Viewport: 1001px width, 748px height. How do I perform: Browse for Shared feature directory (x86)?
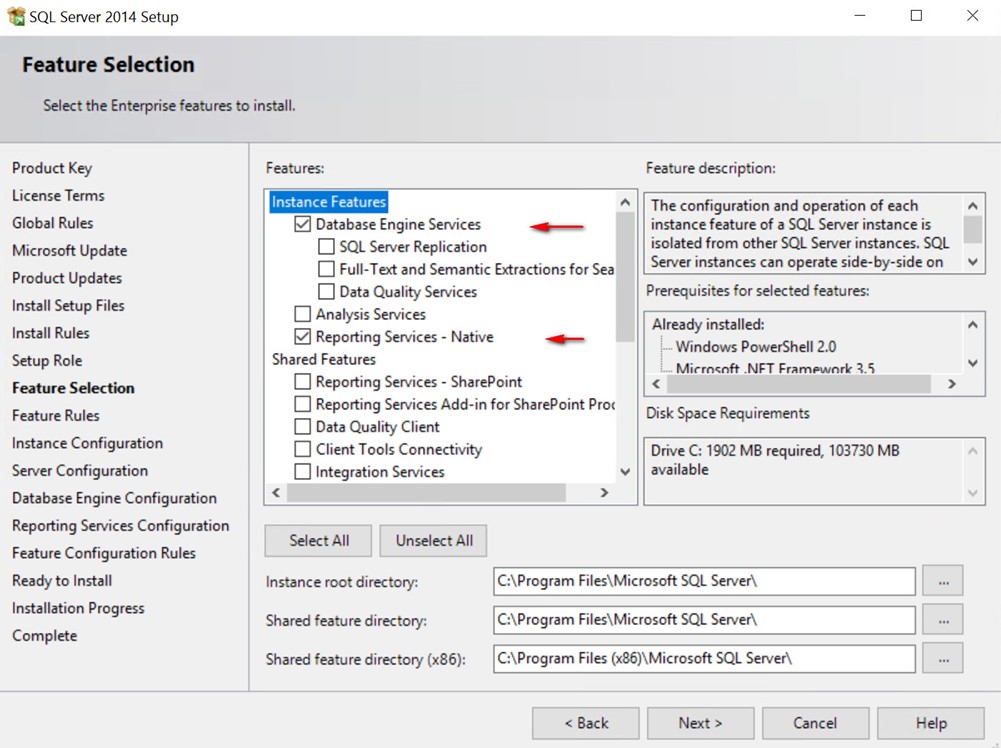point(943,659)
